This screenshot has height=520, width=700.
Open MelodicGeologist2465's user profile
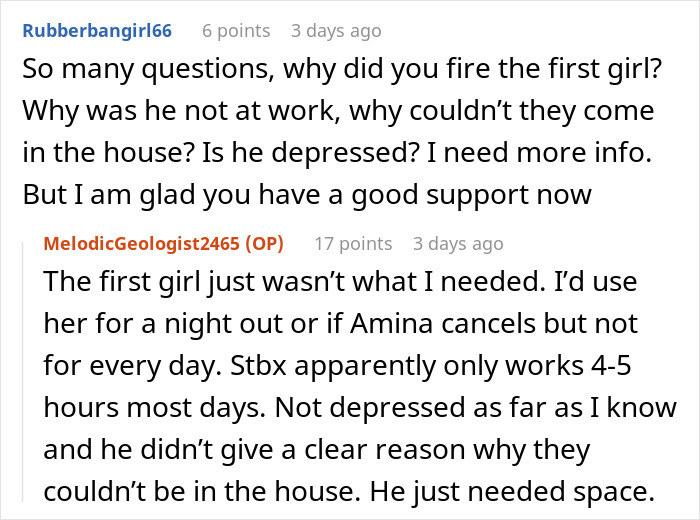pyautogui.click(x=148, y=244)
